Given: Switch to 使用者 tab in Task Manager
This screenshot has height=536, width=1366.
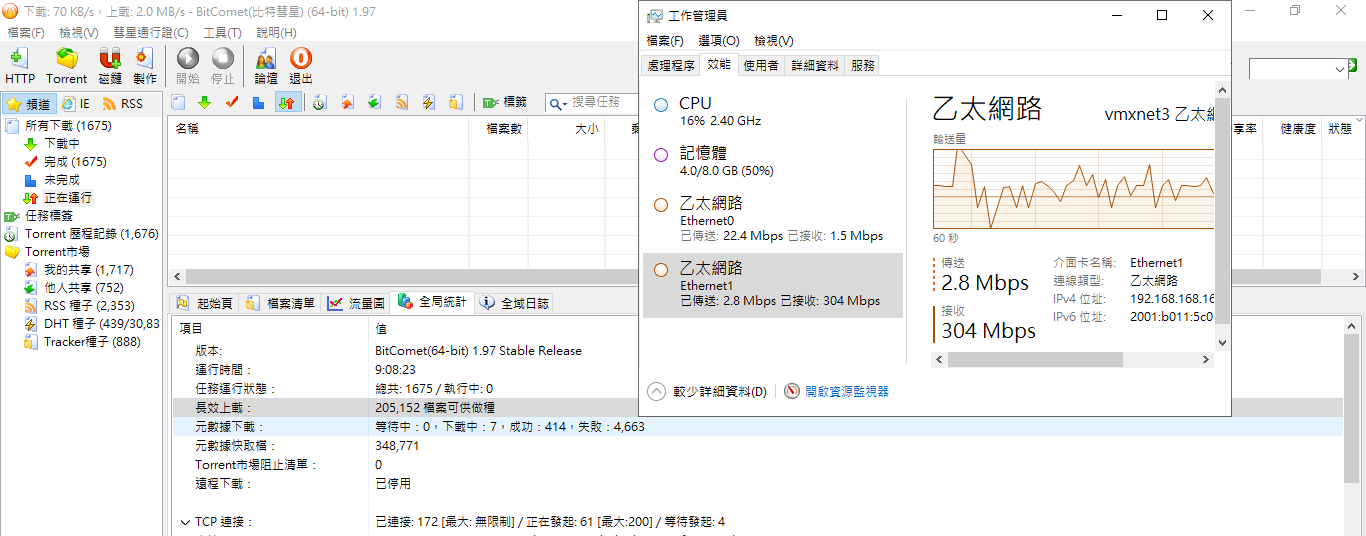Looking at the screenshot, I should pyautogui.click(x=761, y=65).
